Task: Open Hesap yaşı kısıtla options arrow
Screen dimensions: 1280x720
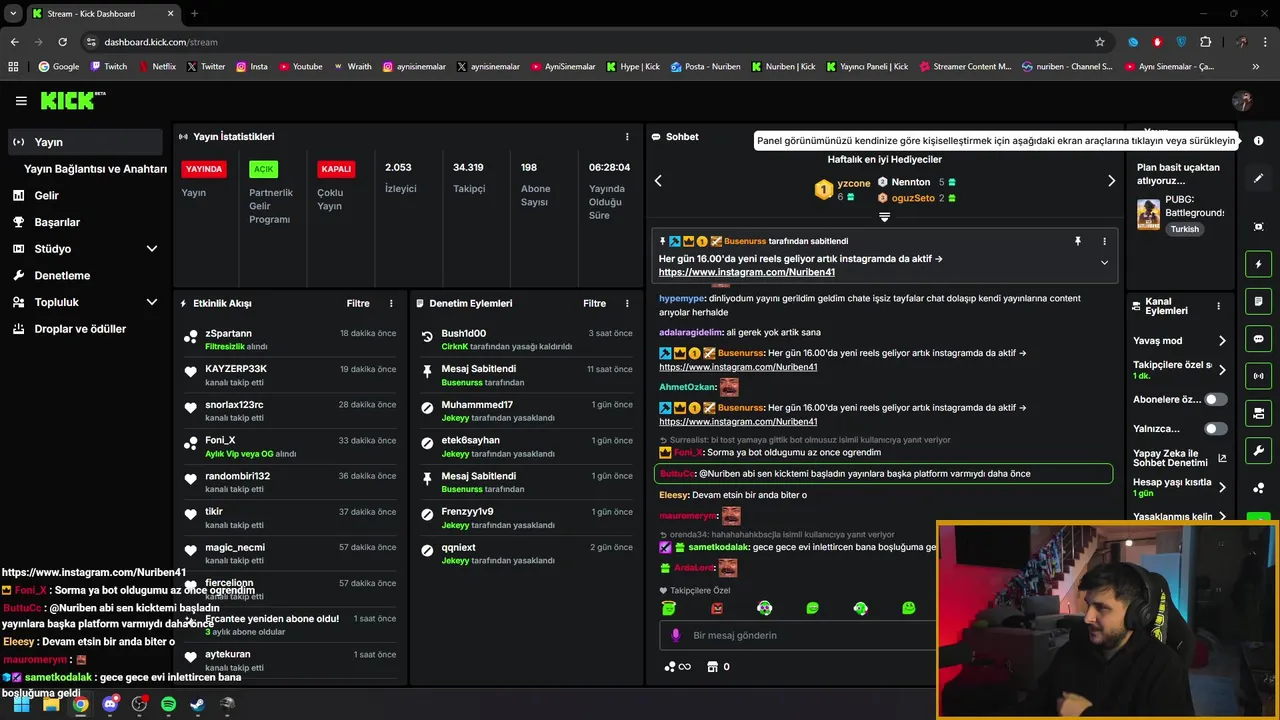Action: [1222, 488]
